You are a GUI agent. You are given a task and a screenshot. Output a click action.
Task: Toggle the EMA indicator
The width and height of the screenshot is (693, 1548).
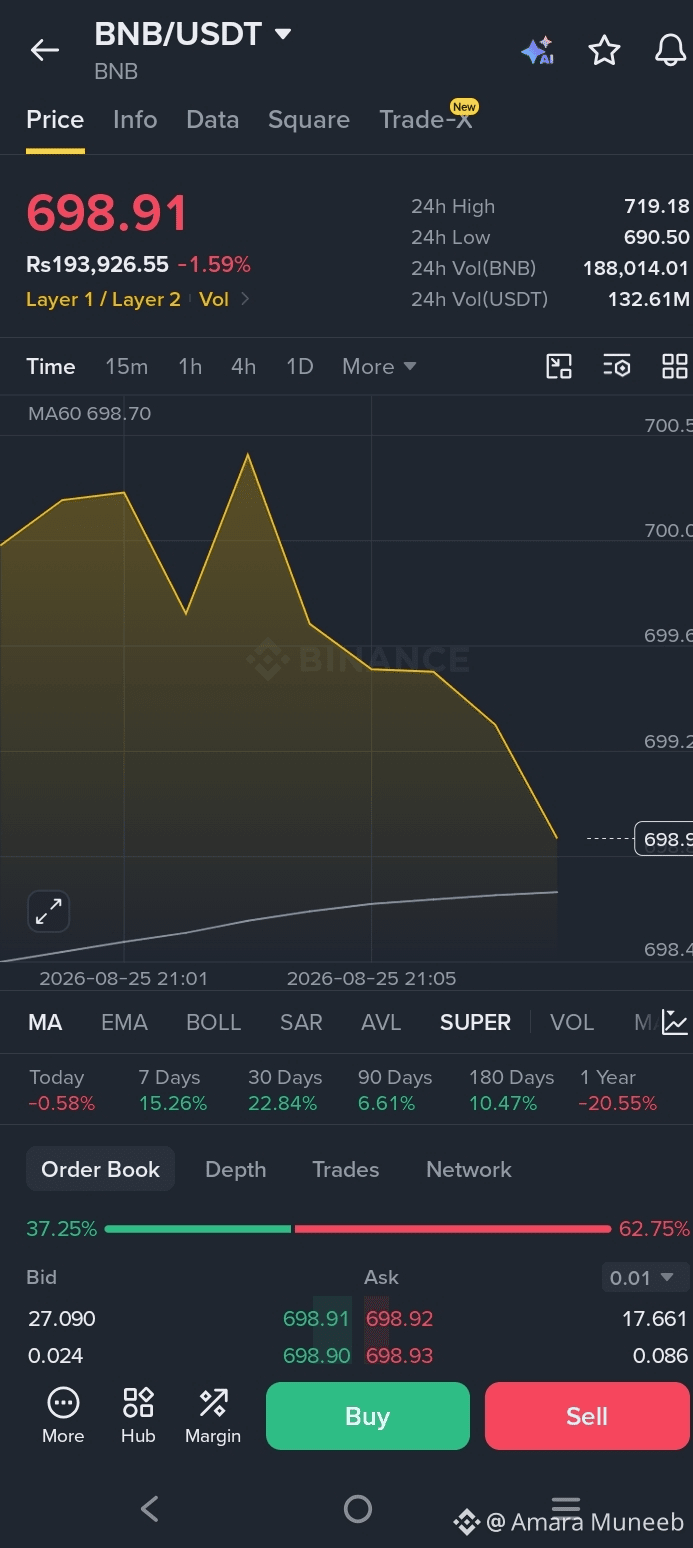pos(124,1022)
